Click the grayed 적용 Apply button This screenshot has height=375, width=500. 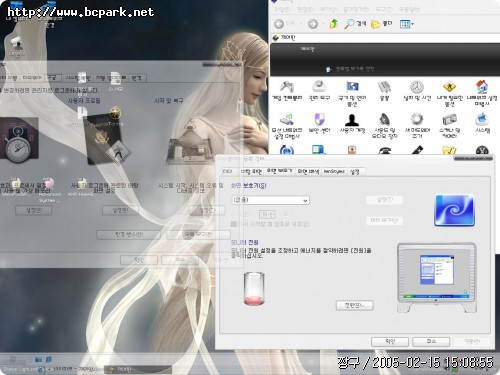(472, 342)
